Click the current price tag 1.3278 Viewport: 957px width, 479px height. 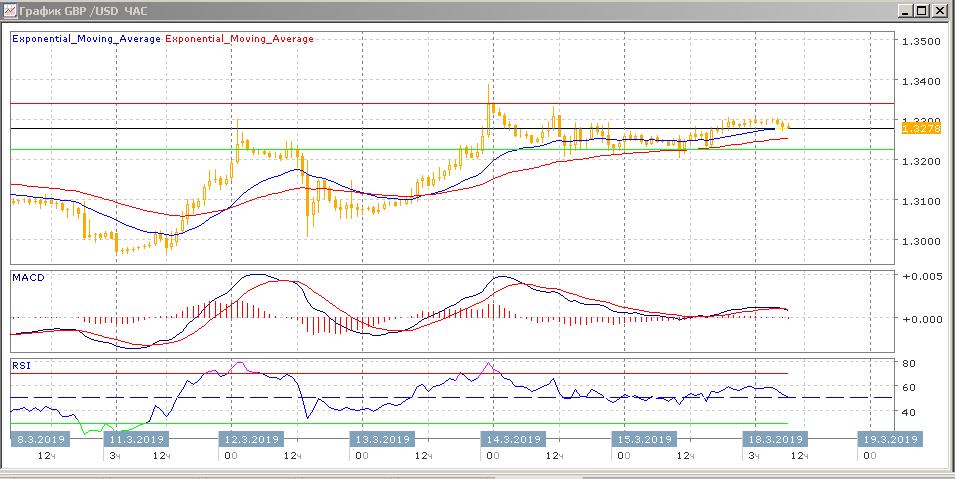click(x=918, y=127)
